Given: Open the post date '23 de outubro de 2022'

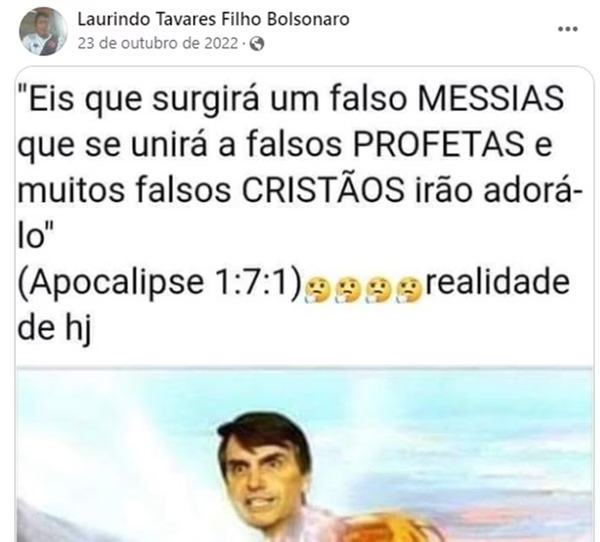Looking at the screenshot, I should 158,43.
